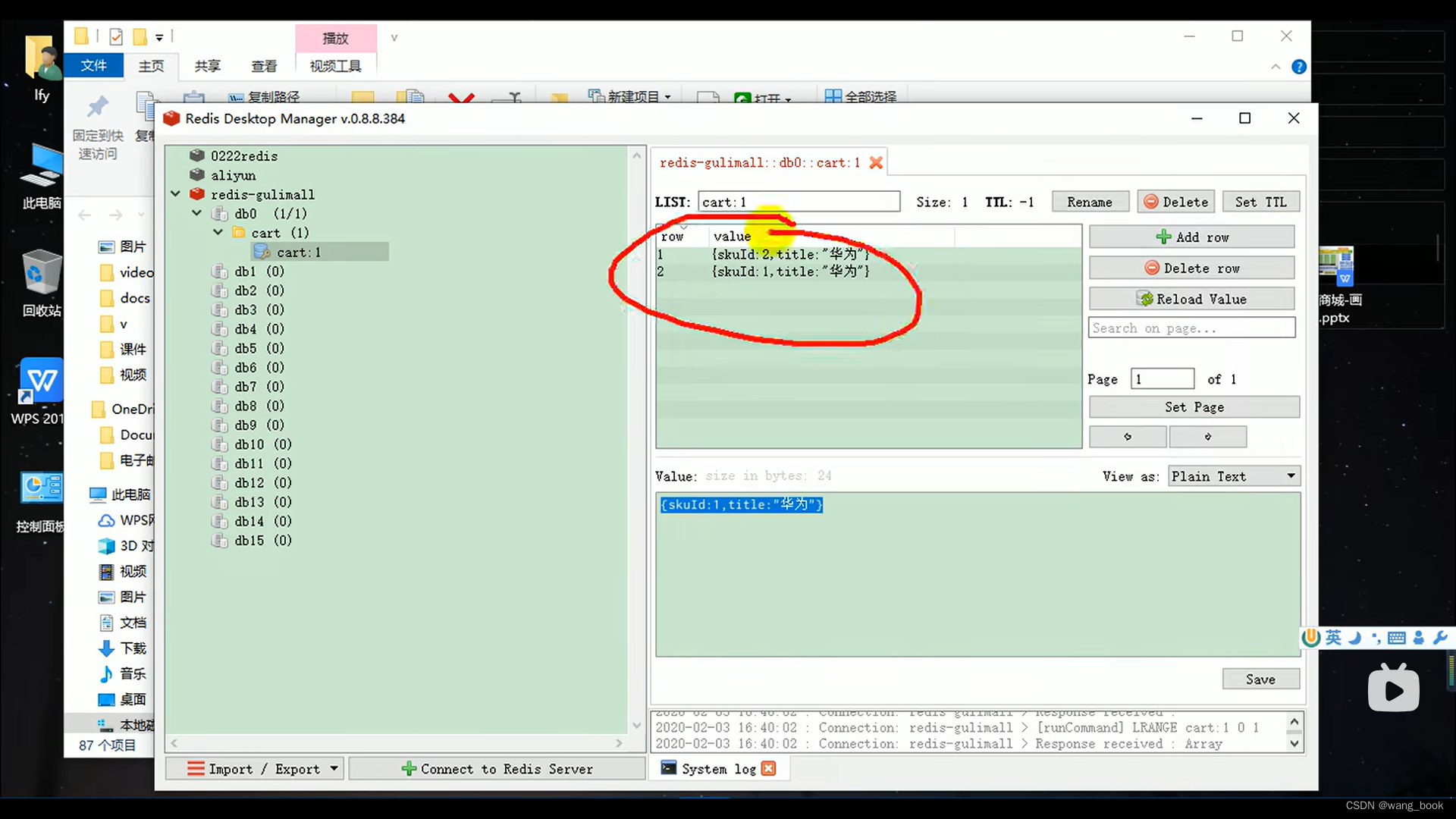Click the input method wrench settings icon
1456x819 pixels.
(1441, 638)
